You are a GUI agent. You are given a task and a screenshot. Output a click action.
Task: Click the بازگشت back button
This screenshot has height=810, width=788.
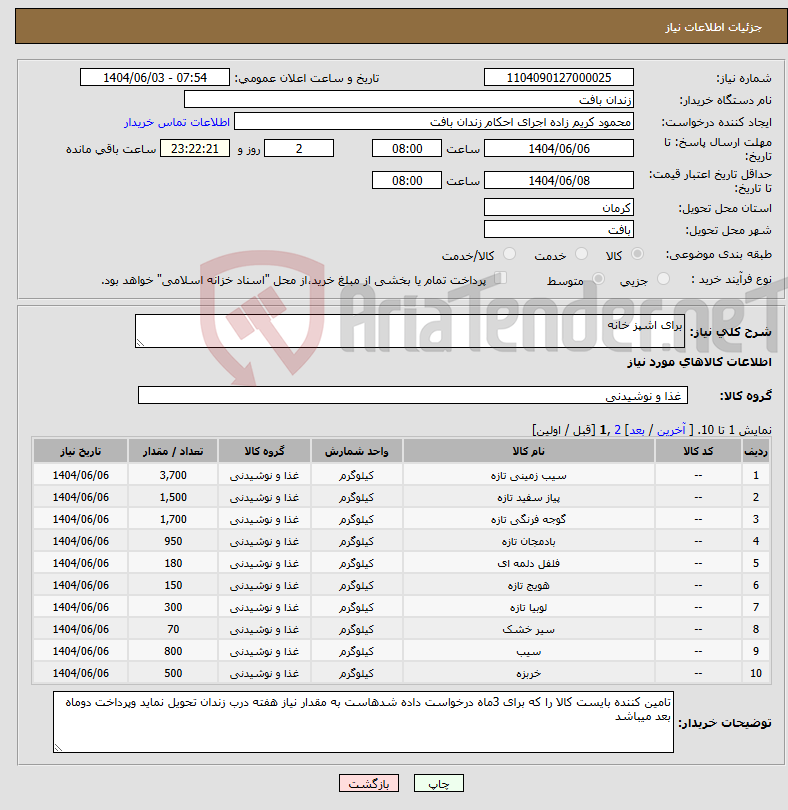pyautogui.click(x=368, y=783)
